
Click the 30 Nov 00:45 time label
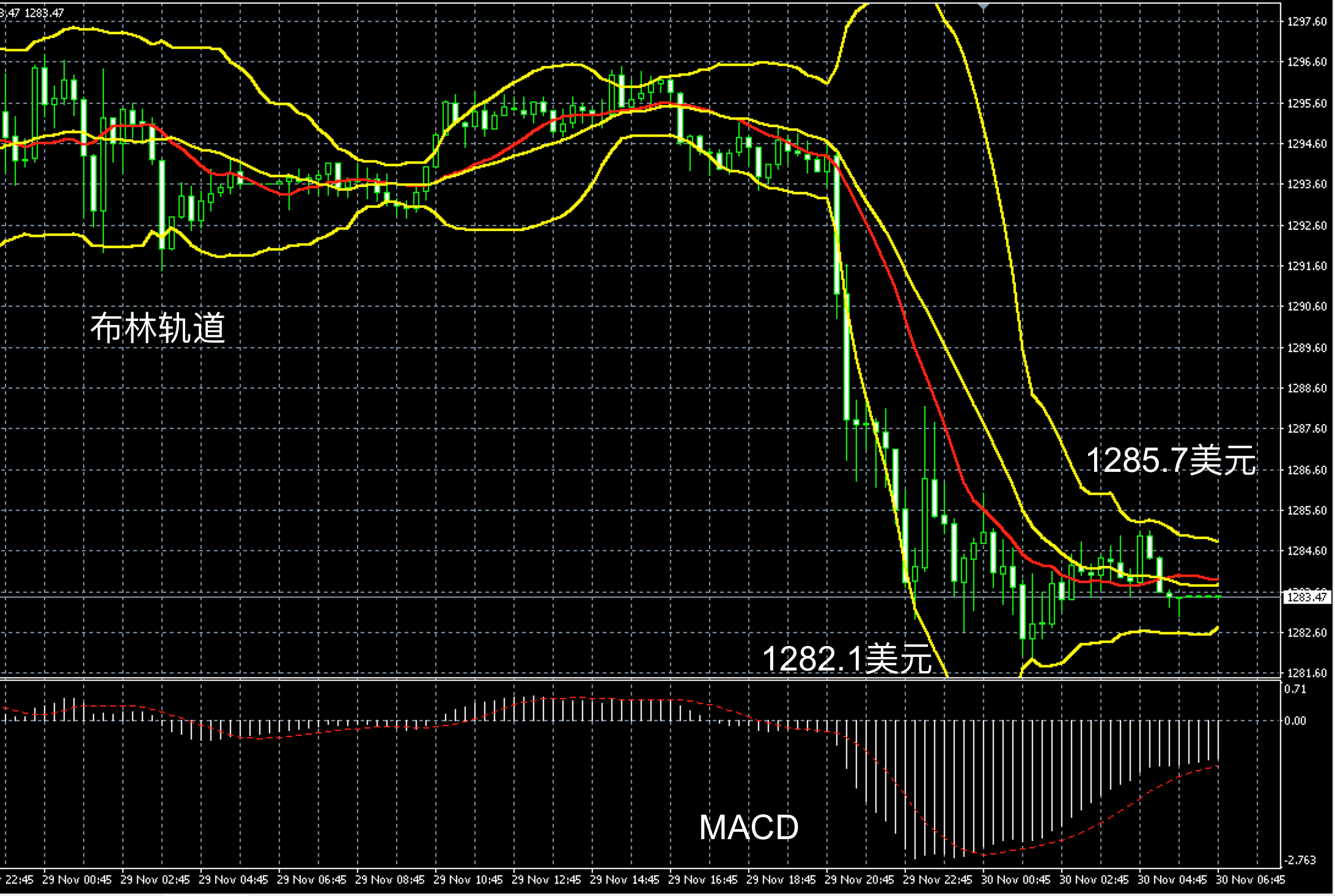1015,880
